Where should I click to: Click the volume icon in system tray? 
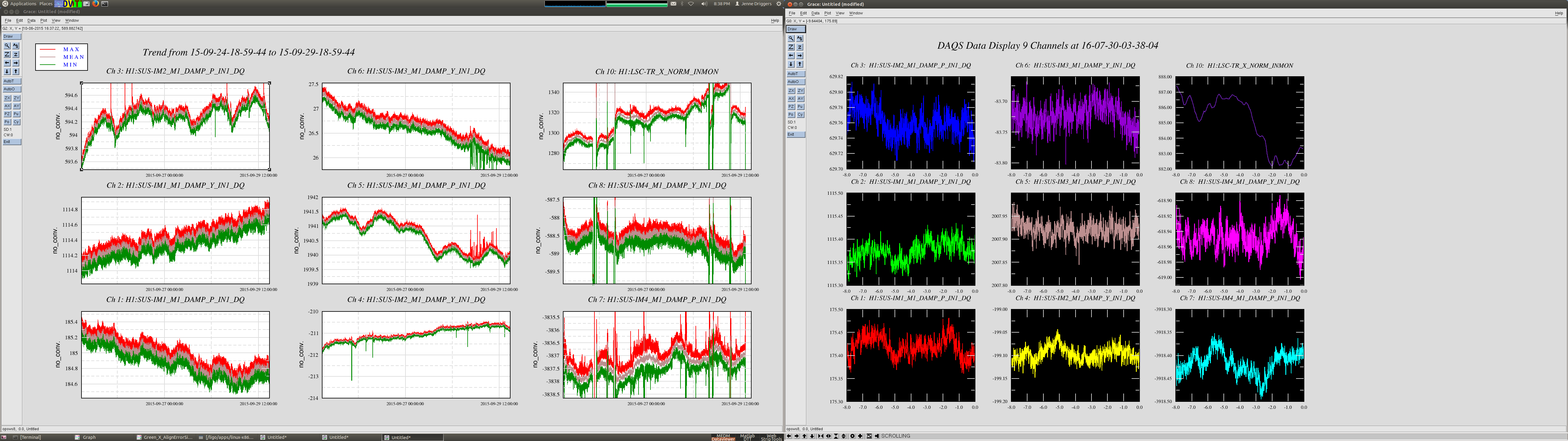(704, 4)
